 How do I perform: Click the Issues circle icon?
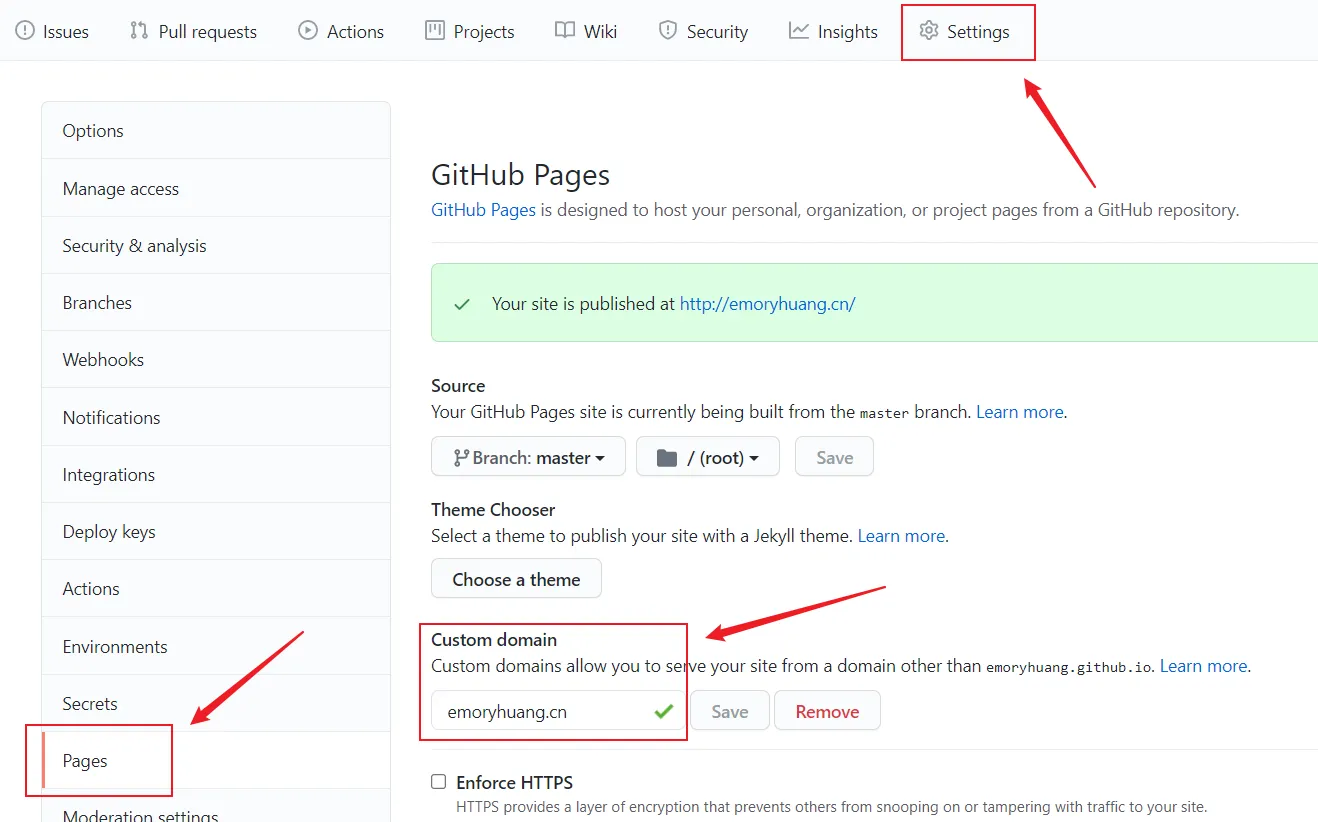(24, 31)
